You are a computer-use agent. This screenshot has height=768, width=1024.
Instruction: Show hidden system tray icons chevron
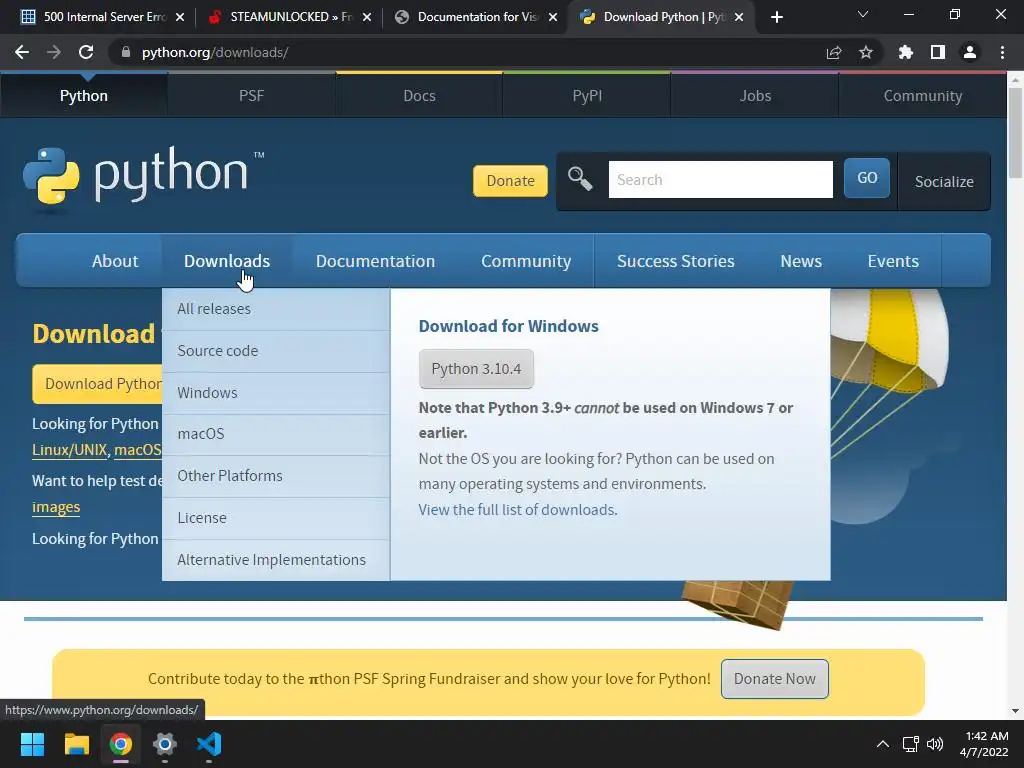pyautogui.click(x=882, y=744)
